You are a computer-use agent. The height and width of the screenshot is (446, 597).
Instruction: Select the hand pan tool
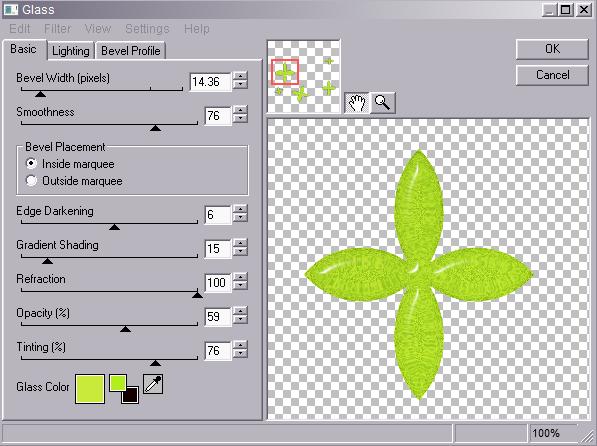coord(356,103)
